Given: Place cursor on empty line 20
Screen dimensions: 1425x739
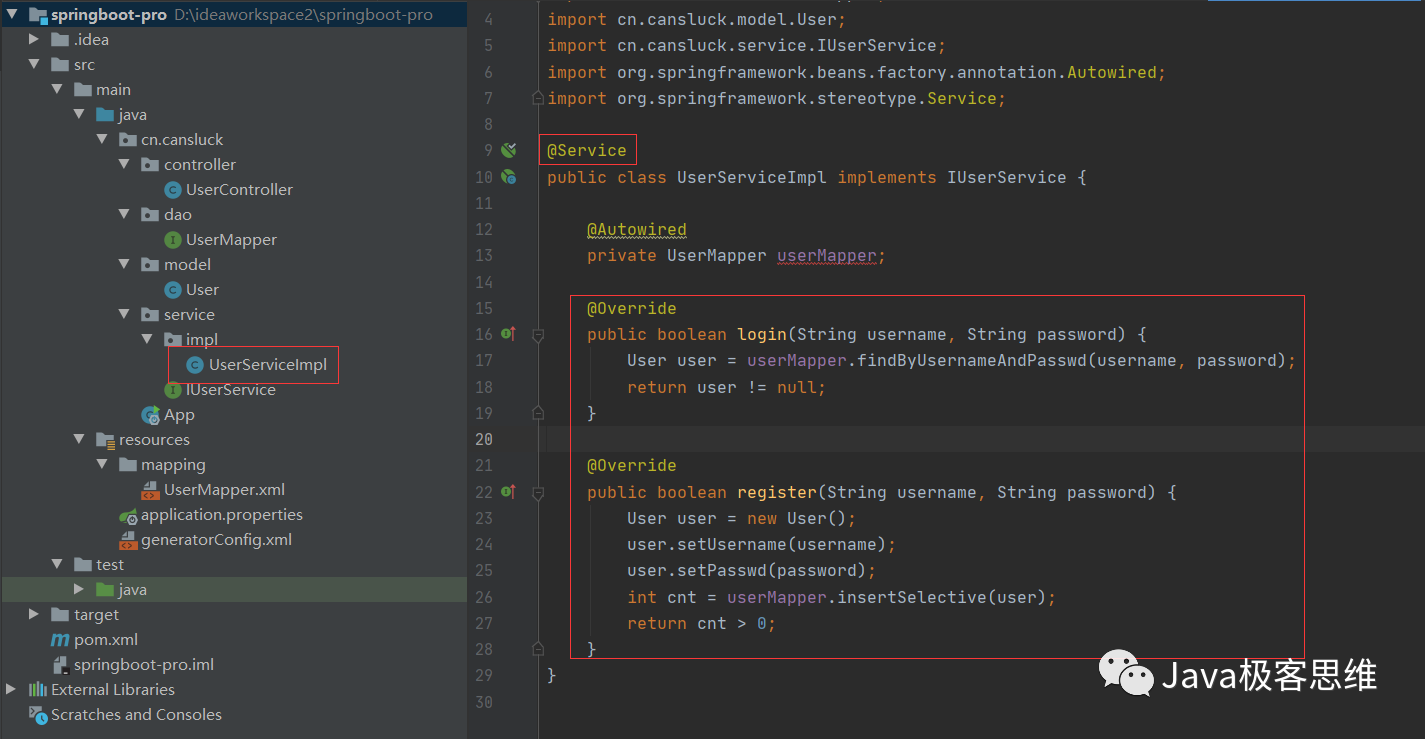Looking at the screenshot, I should point(980,439).
